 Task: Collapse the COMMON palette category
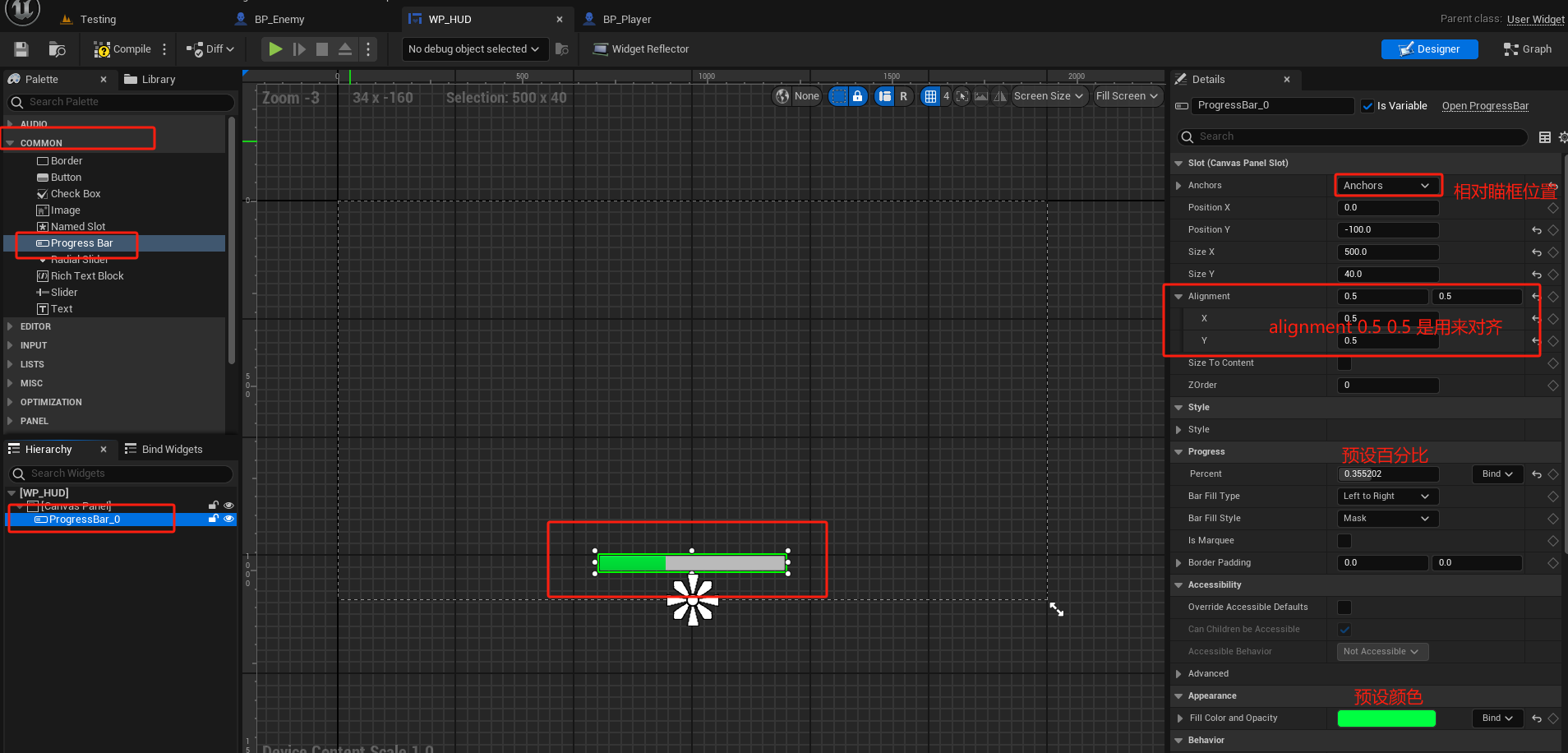11,143
